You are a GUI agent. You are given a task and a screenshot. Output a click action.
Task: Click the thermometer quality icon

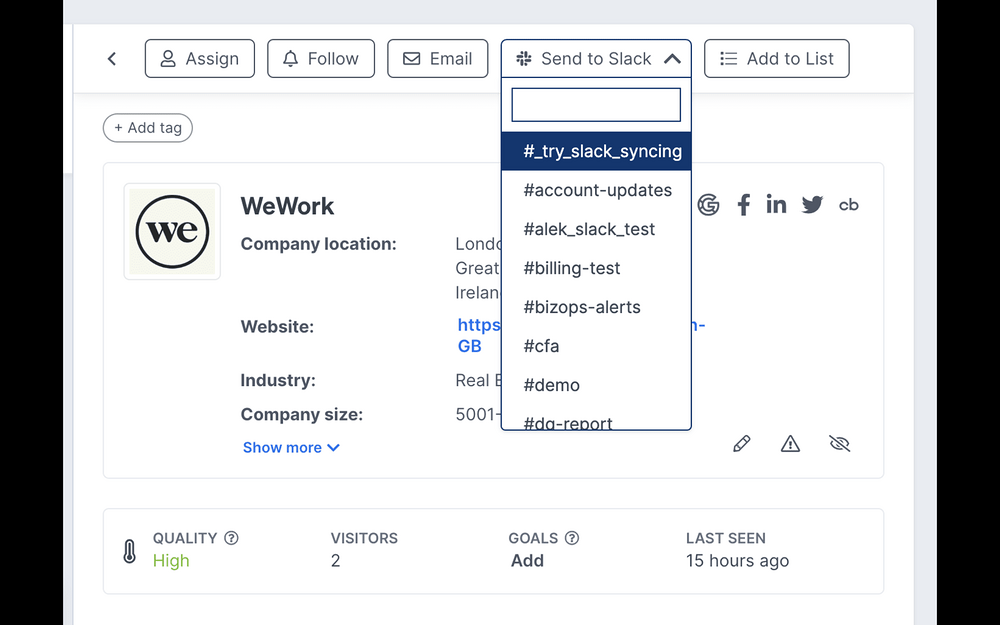[x=129, y=551]
